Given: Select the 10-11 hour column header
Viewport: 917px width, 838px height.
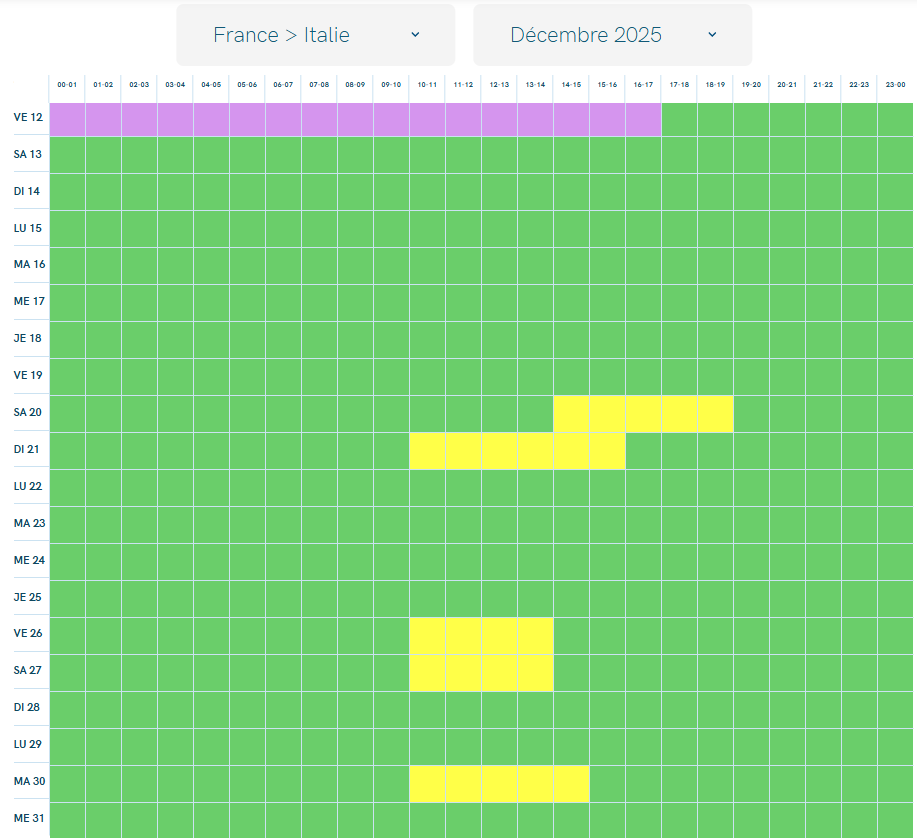Looking at the screenshot, I should (x=427, y=86).
